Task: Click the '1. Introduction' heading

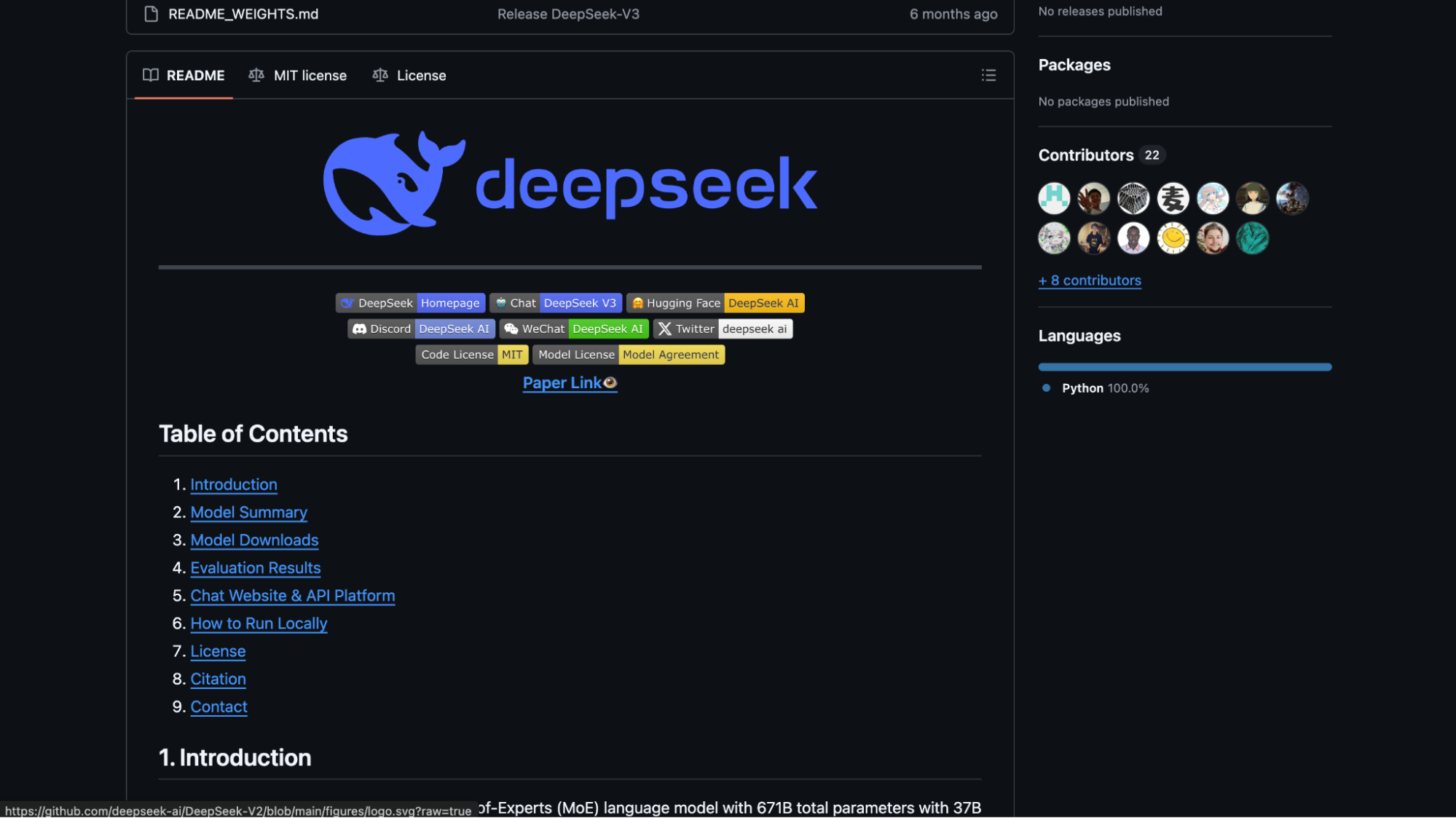Action: (235, 758)
